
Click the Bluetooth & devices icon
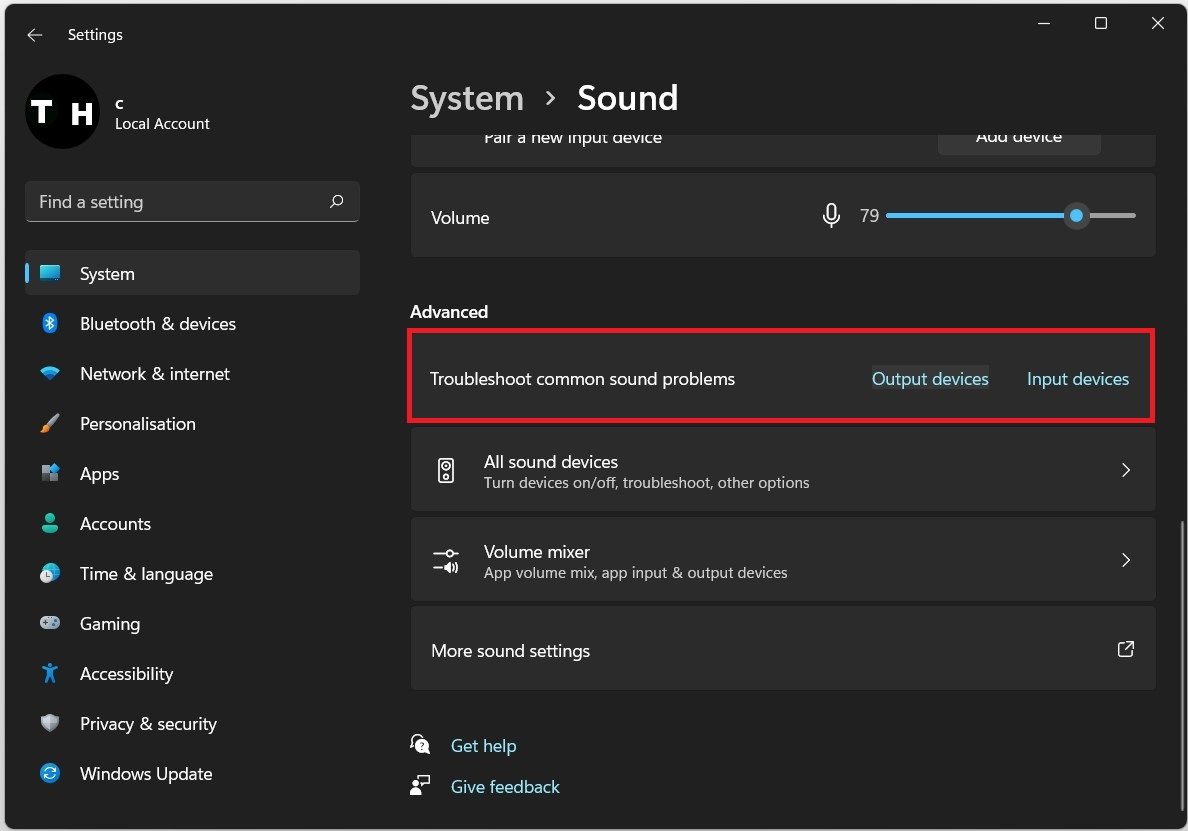click(50, 324)
